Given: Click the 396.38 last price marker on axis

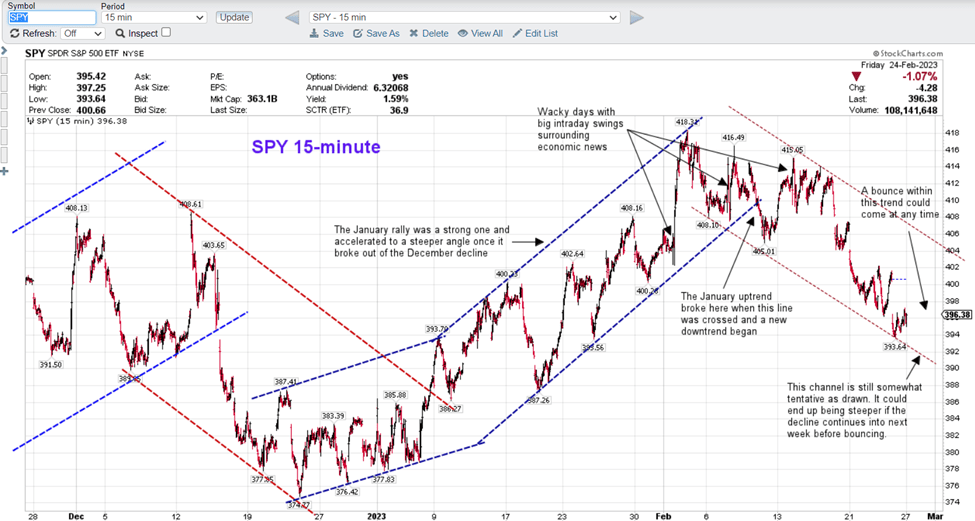Looking at the screenshot, I should [x=958, y=315].
